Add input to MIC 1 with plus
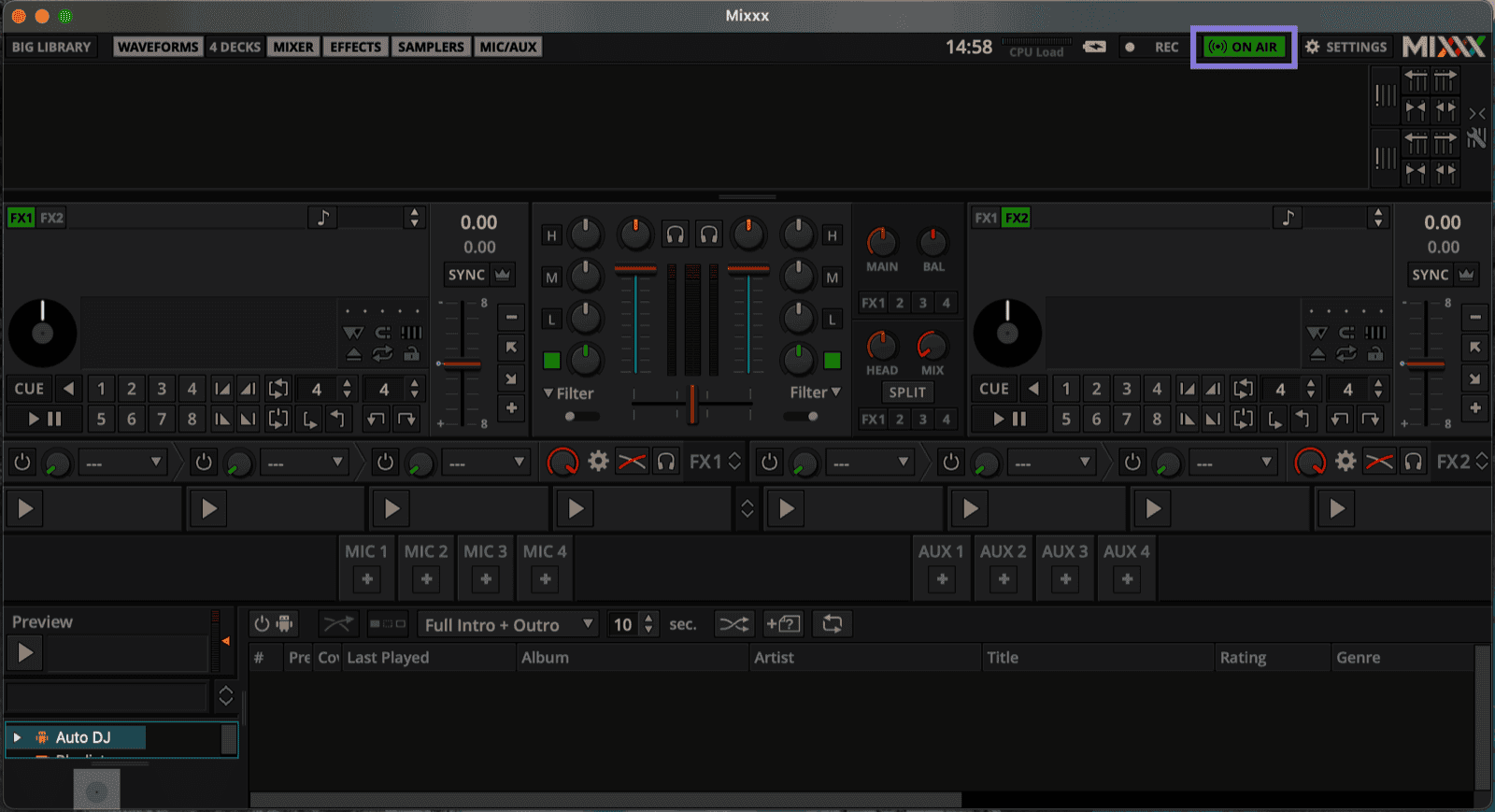This screenshot has height=812, width=1495. pos(367,579)
